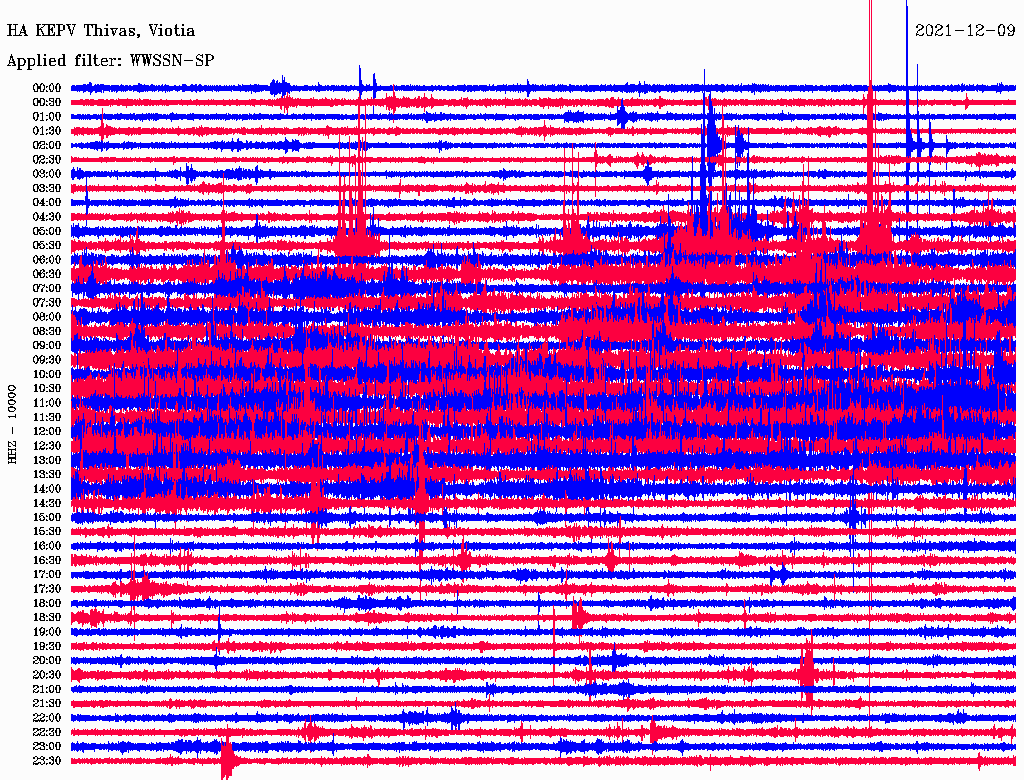Select the 07:00 time label
The width and height of the screenshot is (1024, 780).
(x=47, y=288)
